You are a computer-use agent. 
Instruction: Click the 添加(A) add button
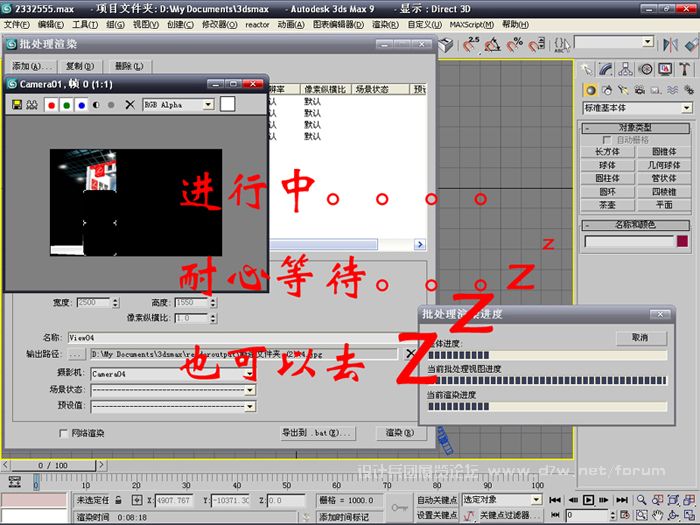coord(30,66)
